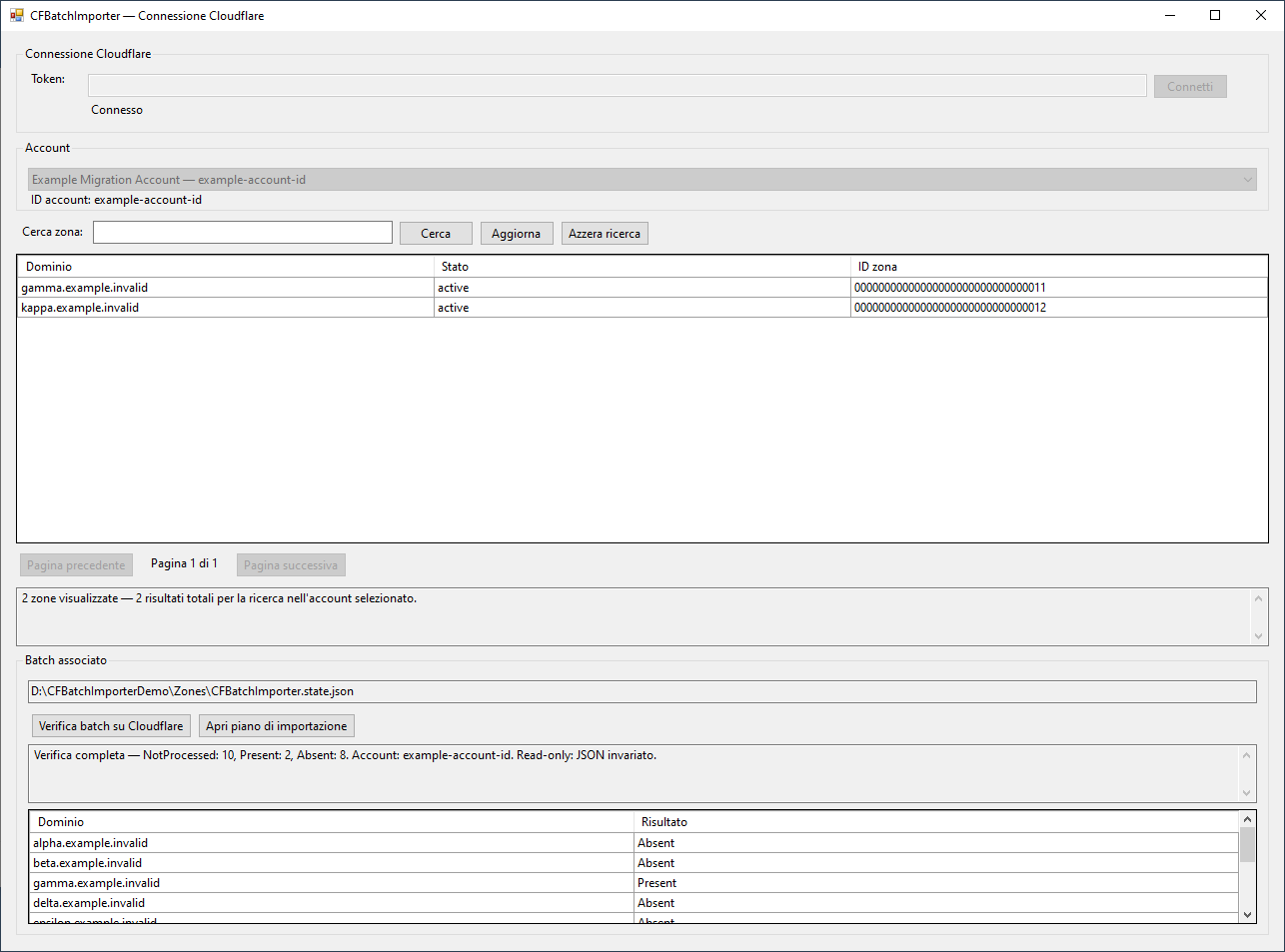Viewport: 1285px width, 952px height.
Task: Click the verification message scroll-up arrow
Action: coord(1246,755)
